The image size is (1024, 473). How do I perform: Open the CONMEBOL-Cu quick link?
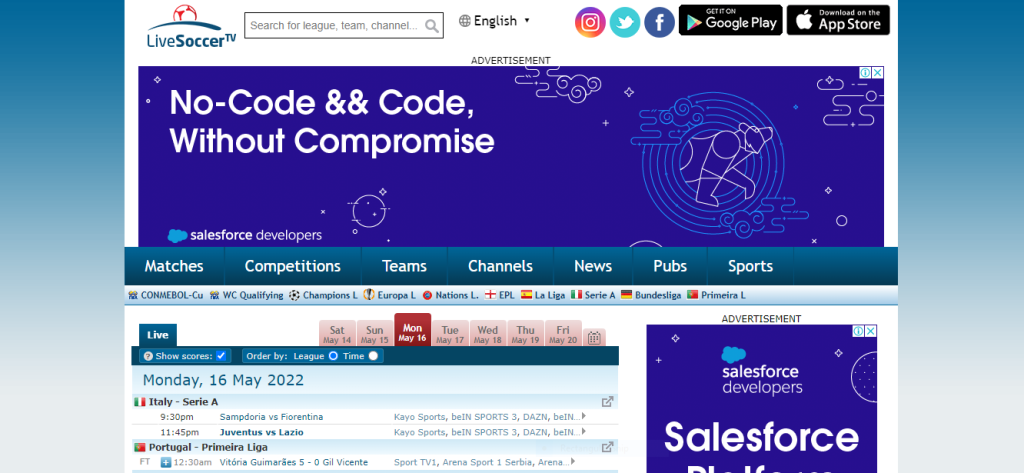(x=166, y=295)
